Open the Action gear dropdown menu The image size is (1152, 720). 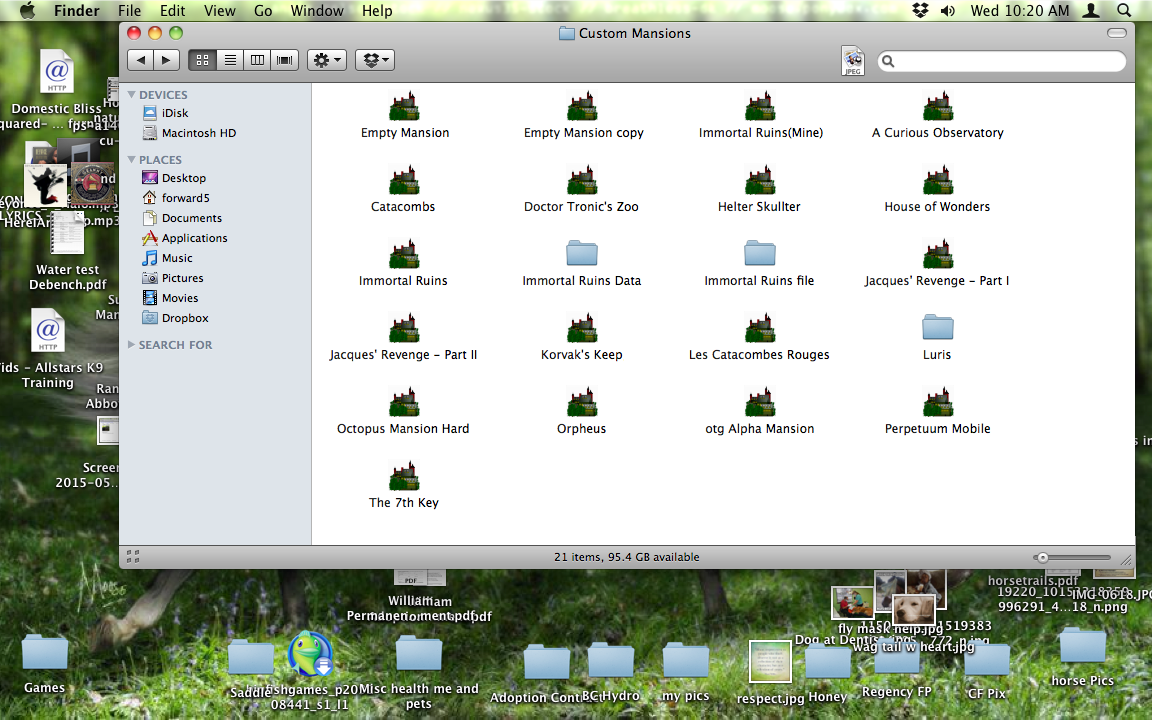click(x=327, y=60)
